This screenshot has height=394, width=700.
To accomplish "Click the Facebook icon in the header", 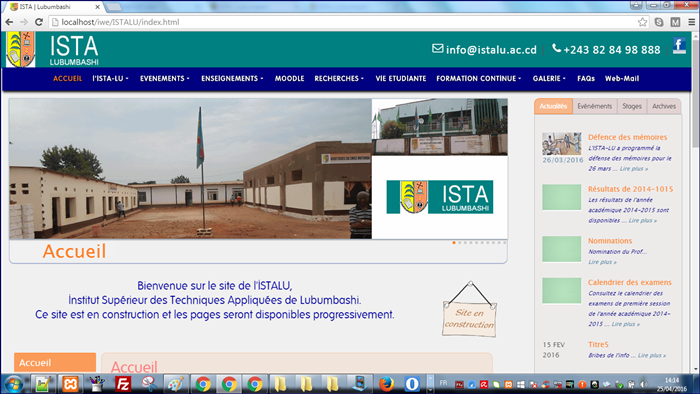I will click(679, 46).
